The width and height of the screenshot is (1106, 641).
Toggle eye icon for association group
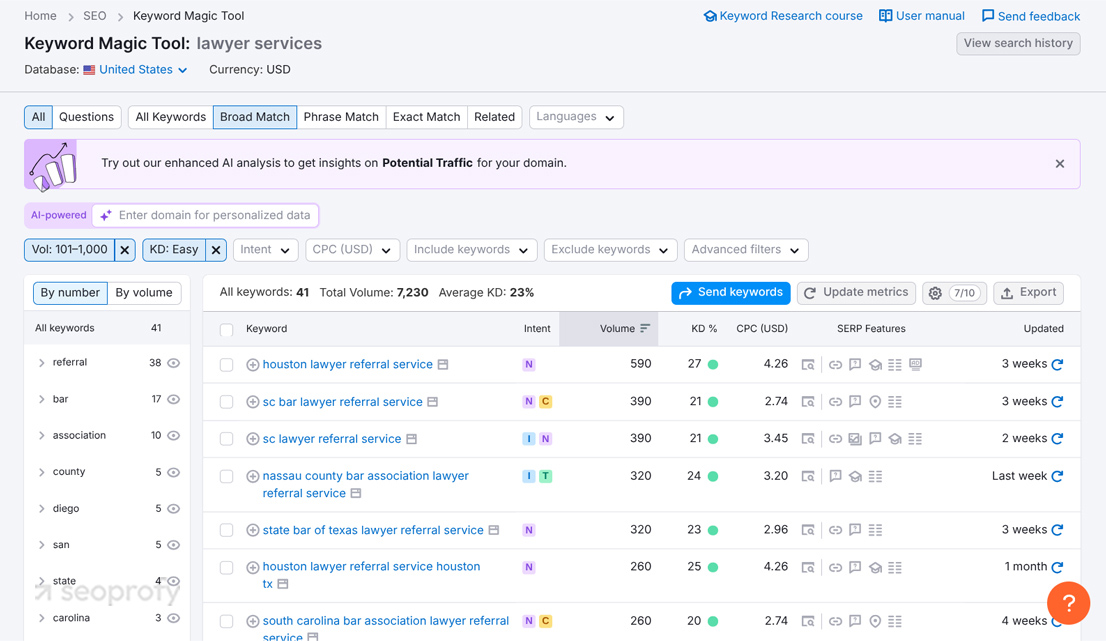(174, 436)
